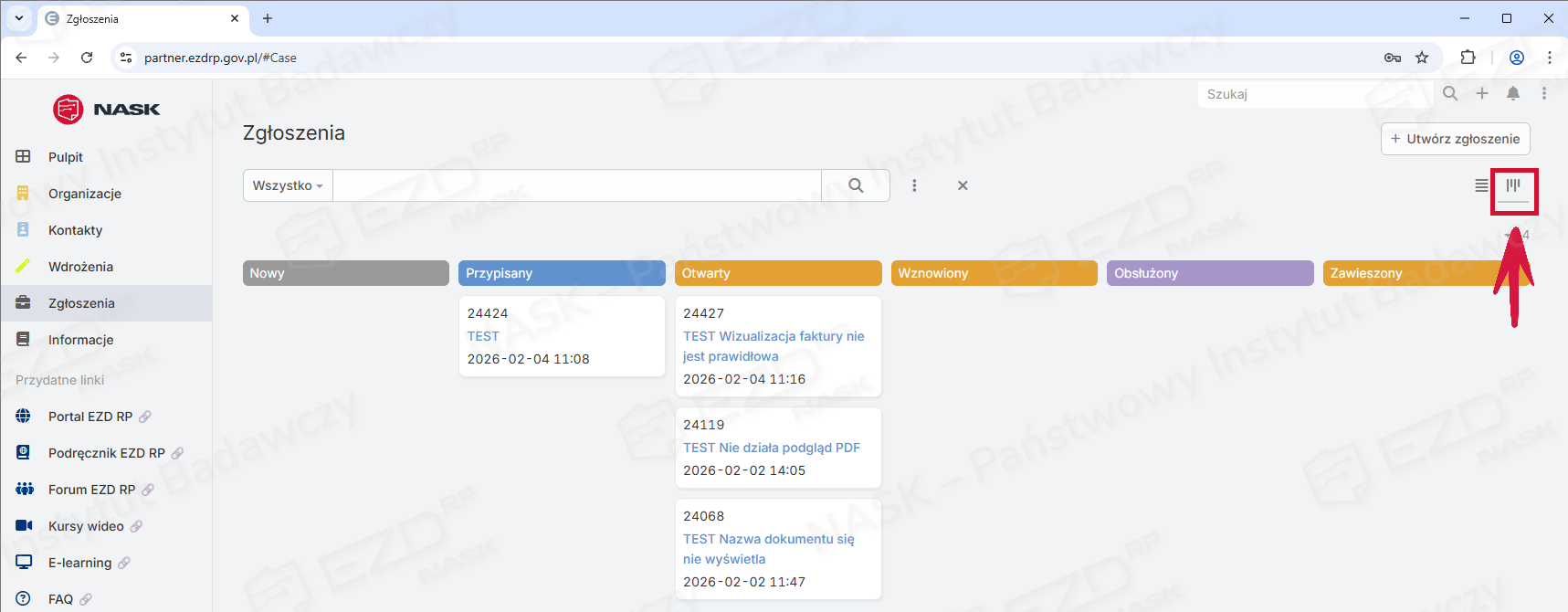1568x612 pixels.
Task: Open TEST Nie działa podgląd PDF case
Action: pos(772,448)
